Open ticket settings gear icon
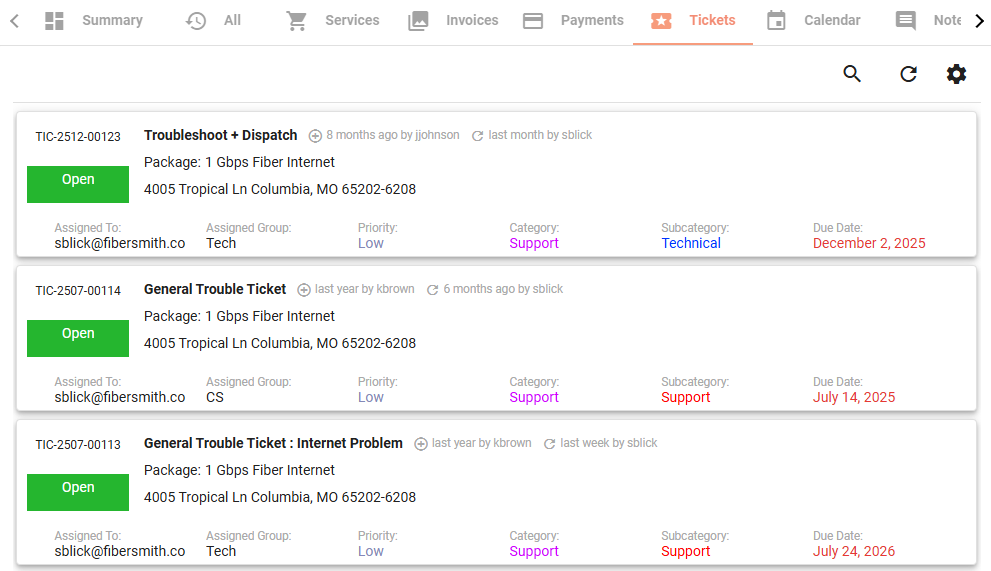Viewport: 991px width, 571px height. pos(956,74)
